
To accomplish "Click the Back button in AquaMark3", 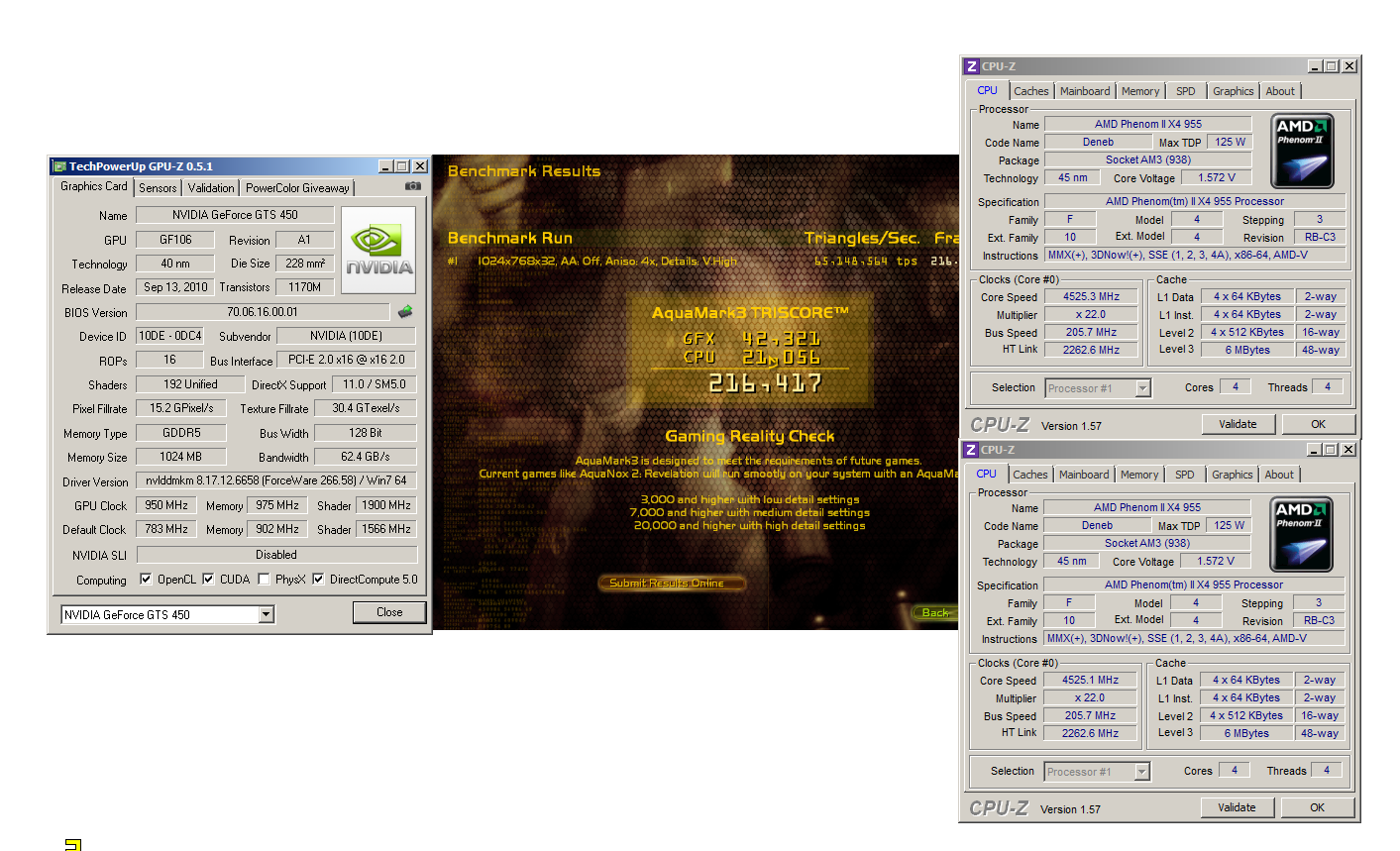I will (x=935, y=612).
